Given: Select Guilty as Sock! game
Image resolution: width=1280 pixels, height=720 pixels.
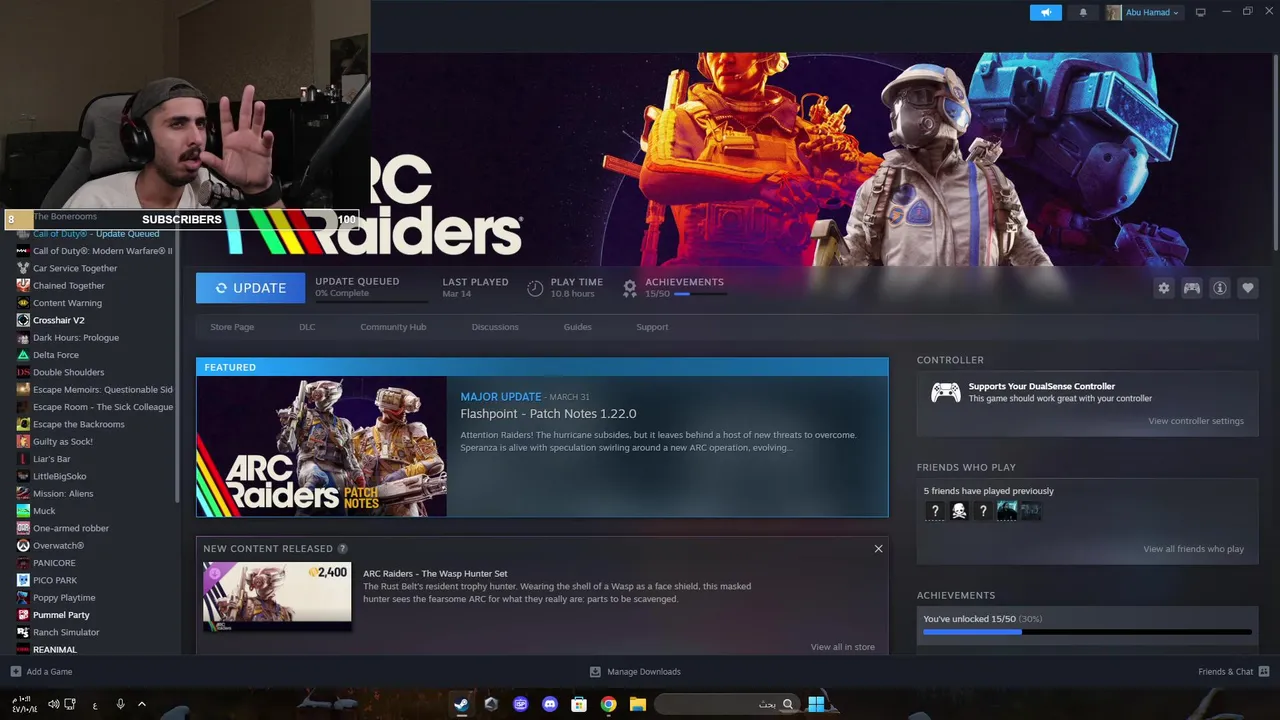Looking at the screenshot, I should click(x=63, y=442).
